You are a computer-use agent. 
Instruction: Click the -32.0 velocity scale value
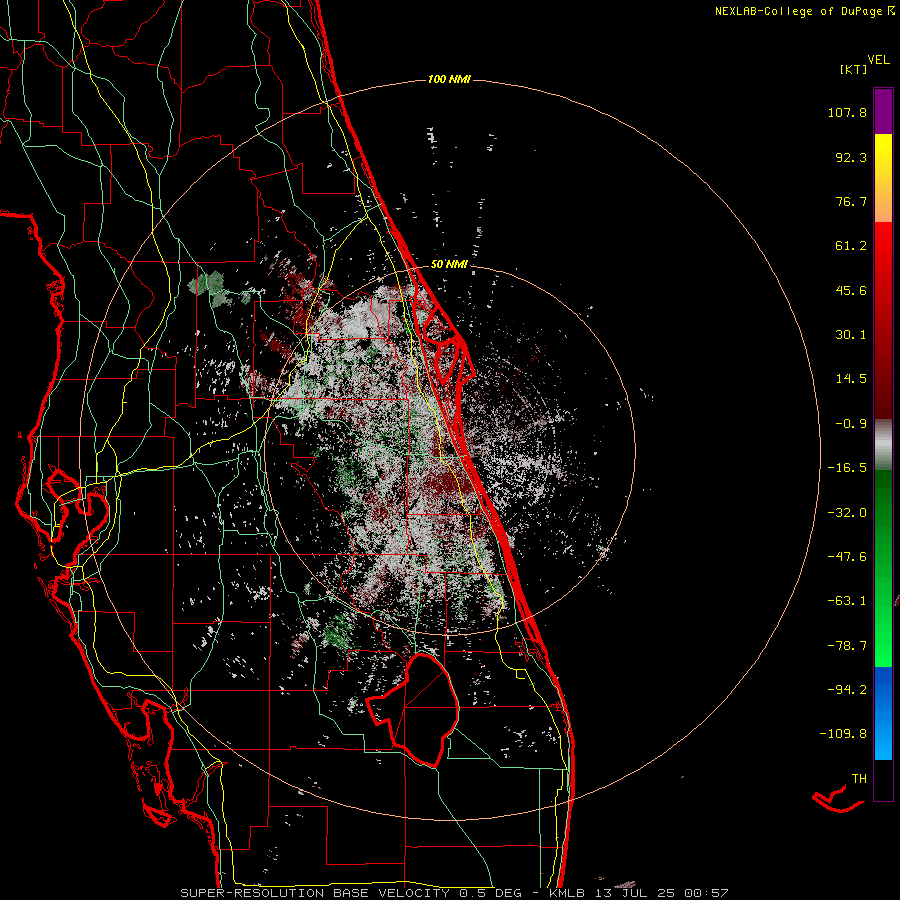point(847,513)
